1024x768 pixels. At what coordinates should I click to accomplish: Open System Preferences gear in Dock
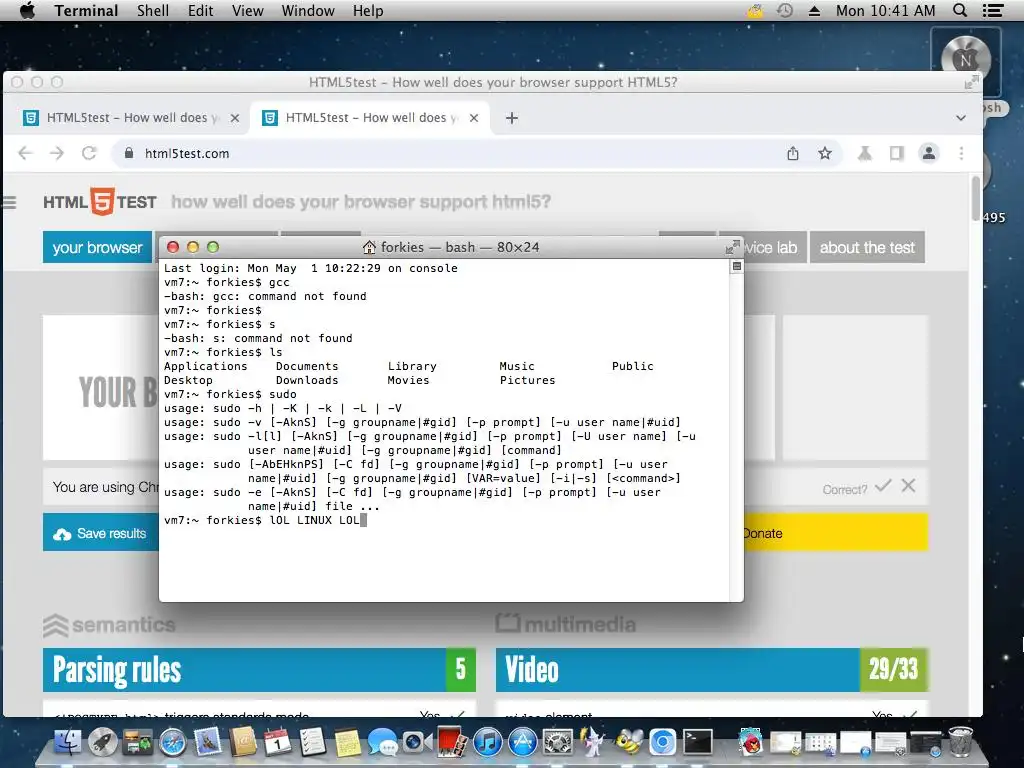[x=558, y=742]
